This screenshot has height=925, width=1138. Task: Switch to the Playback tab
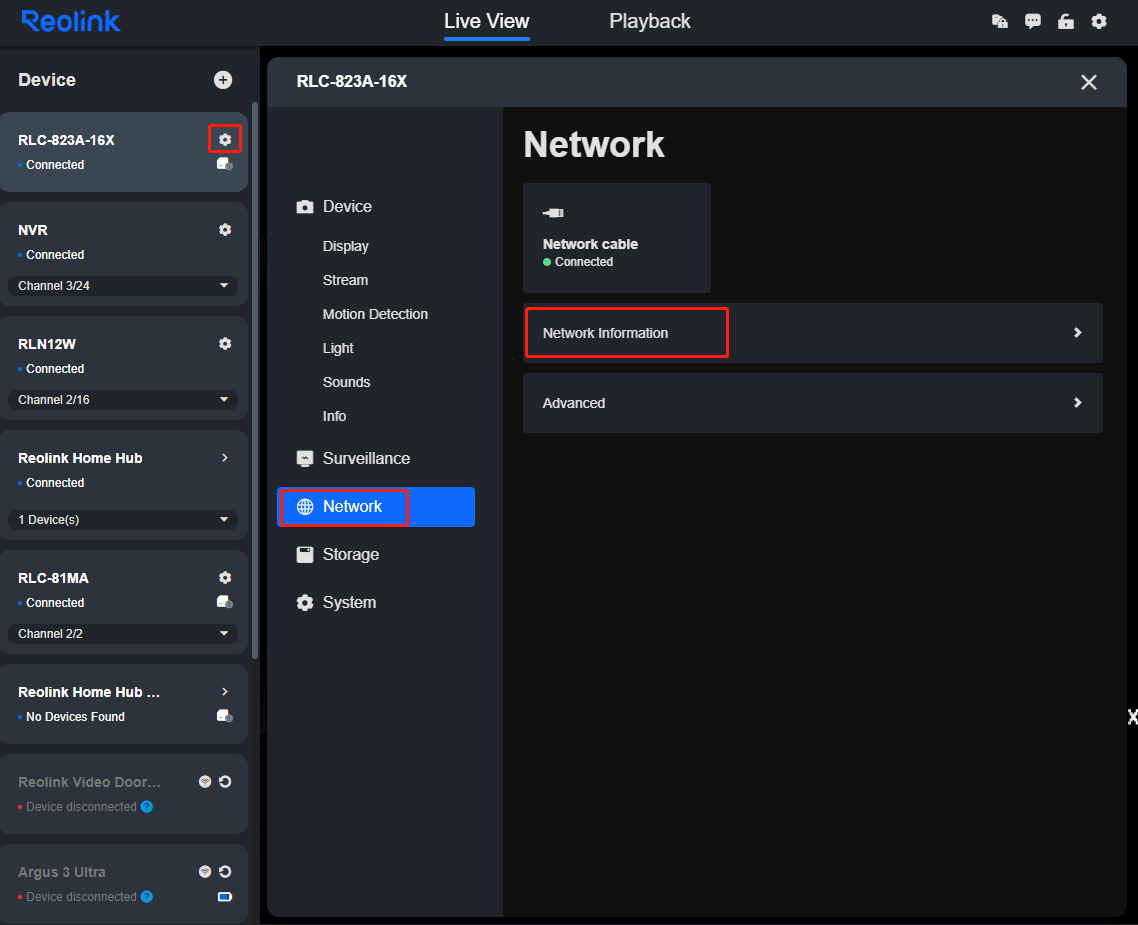[650, 21]
